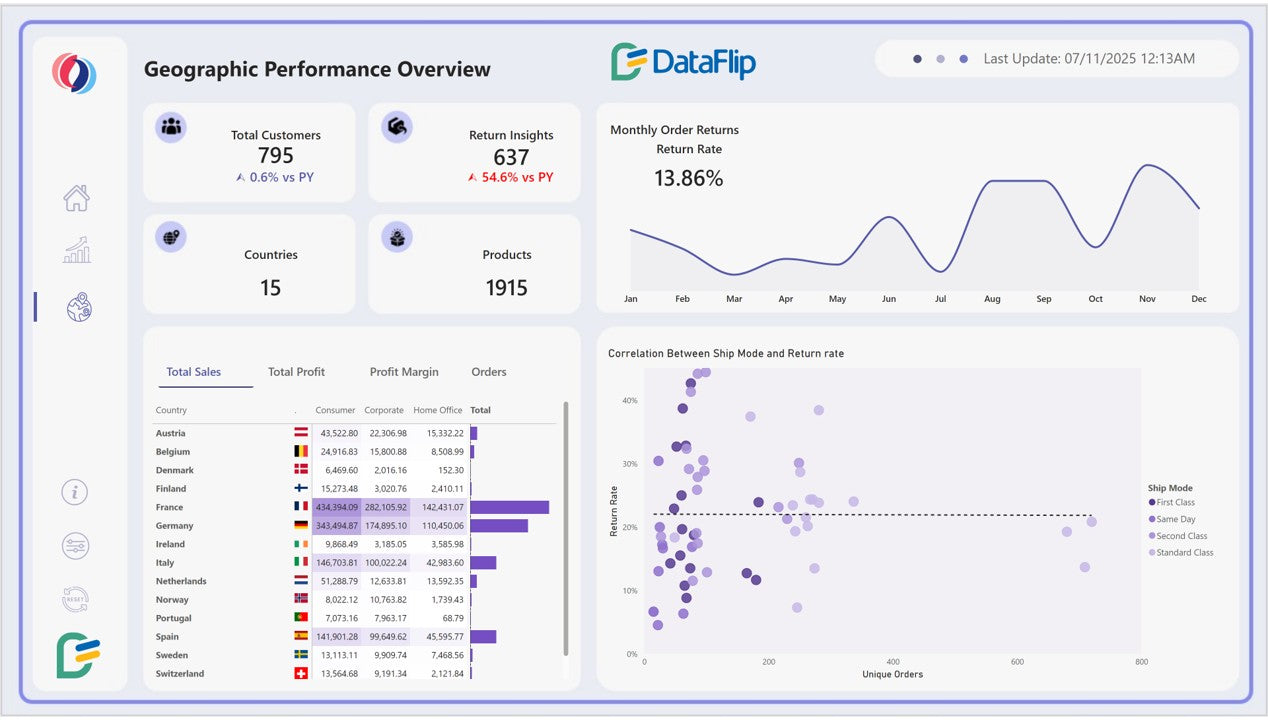This screenshot has height=720, width=1268.
Task: Click the globe icon on the Countries card
Action: coord(170,237)
